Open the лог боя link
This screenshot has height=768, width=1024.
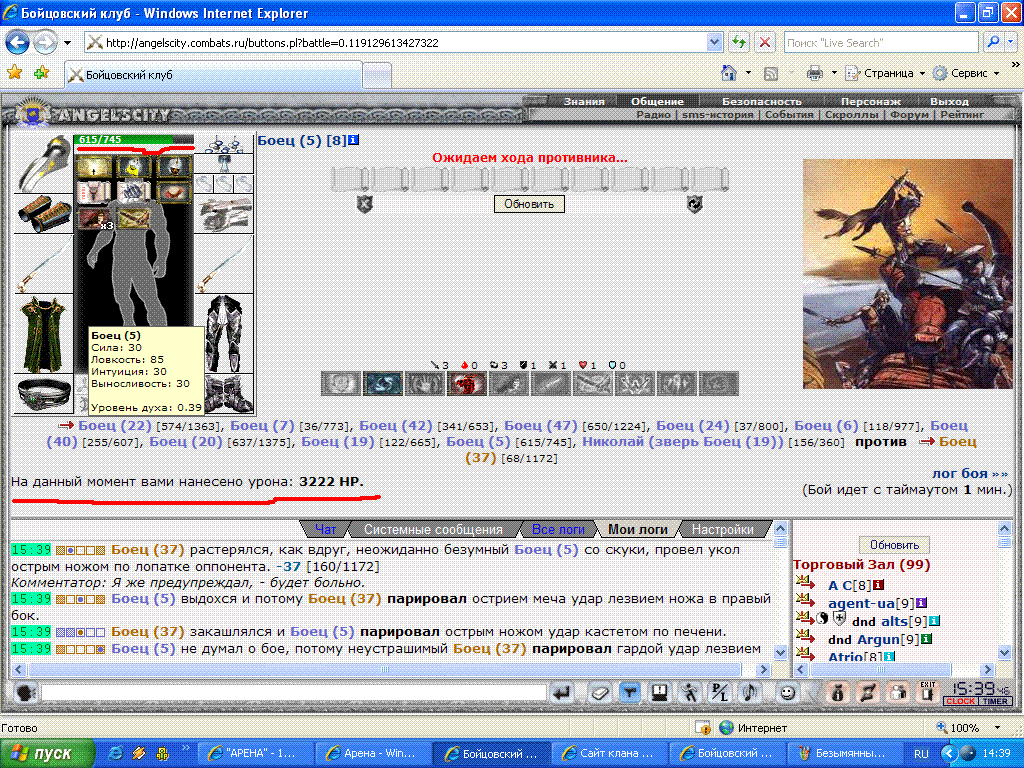click(x=970, y=473)
